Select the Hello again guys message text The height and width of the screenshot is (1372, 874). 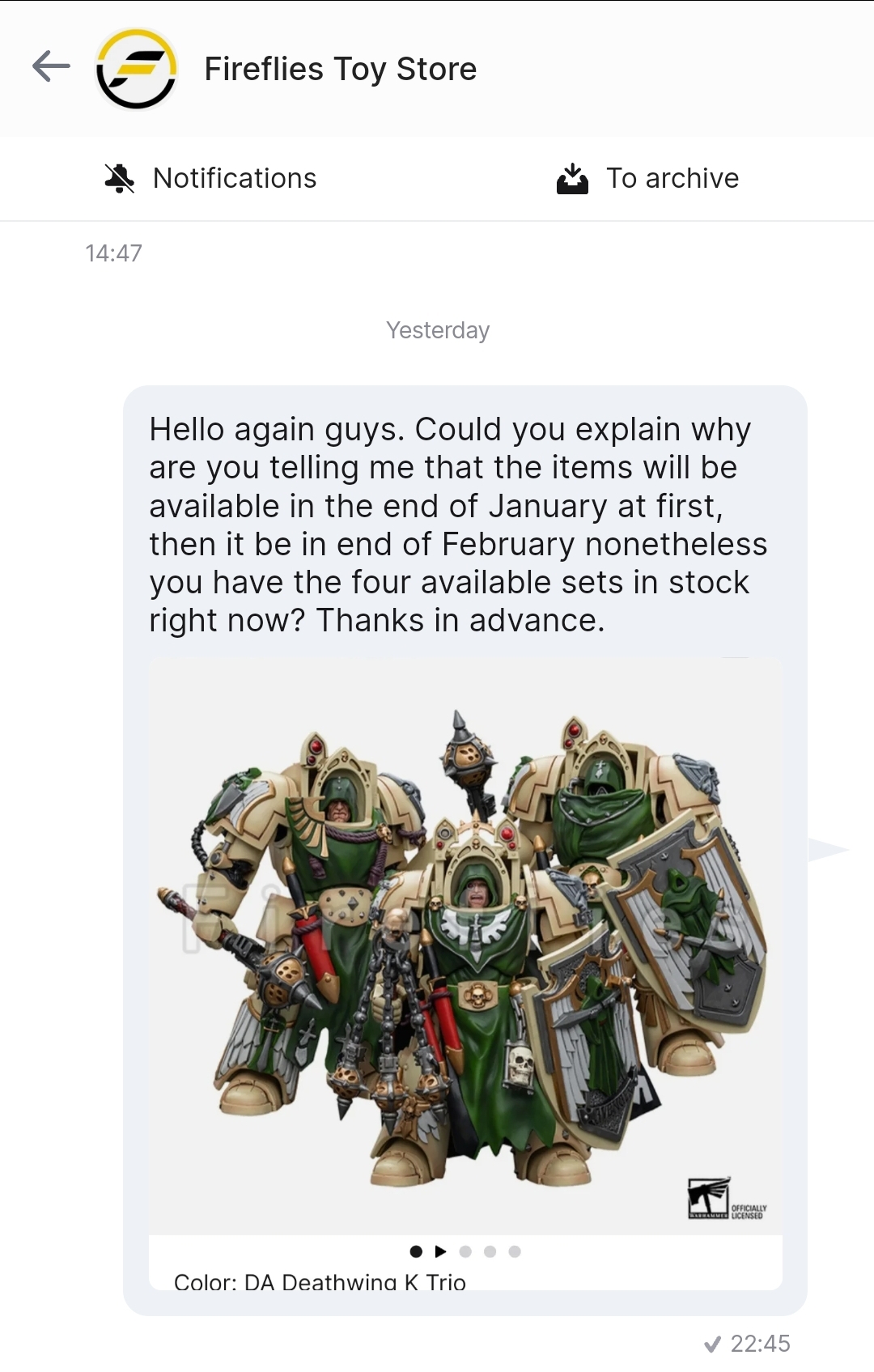coord(458,525)
